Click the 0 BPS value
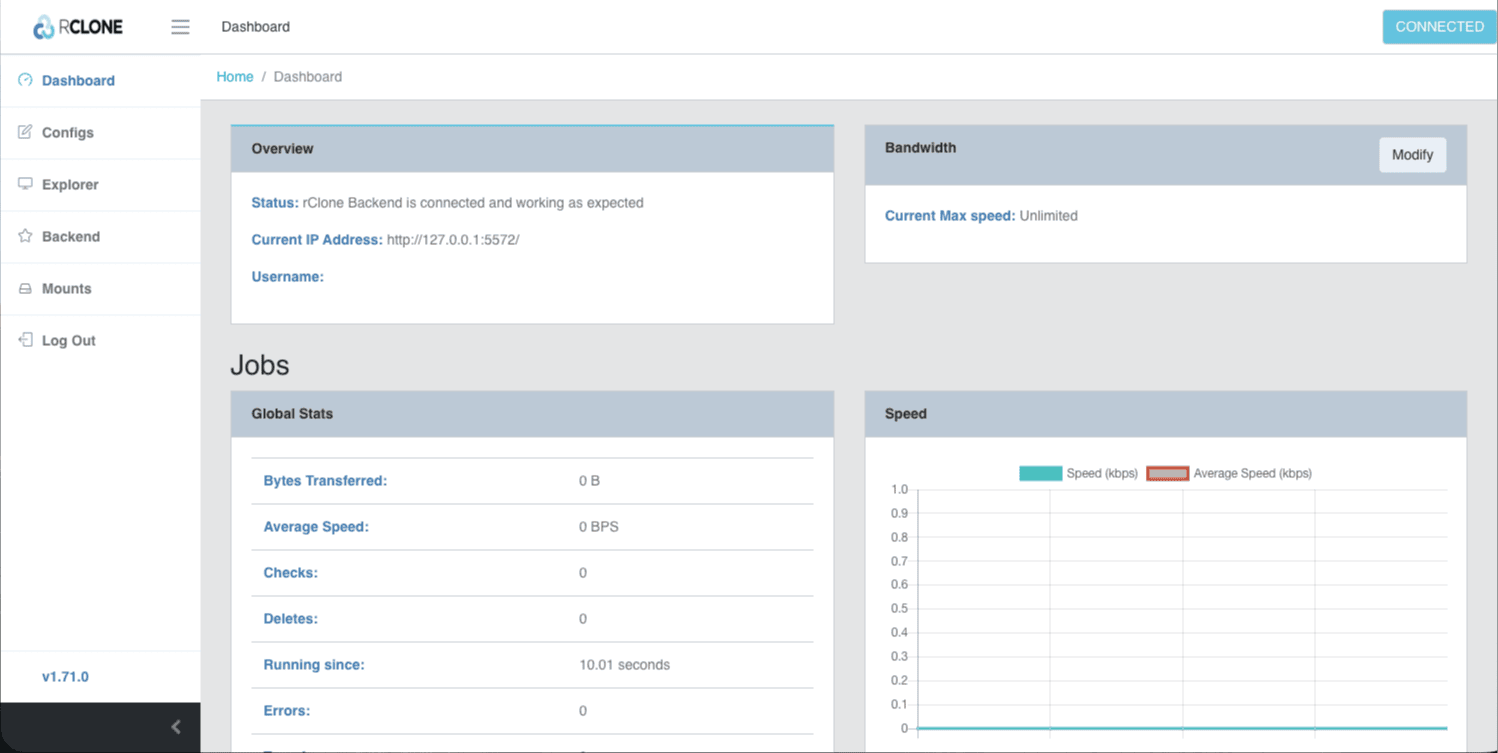Image resolution: width=1498 pixels, height=753 pixels. [x=598, y=527]
